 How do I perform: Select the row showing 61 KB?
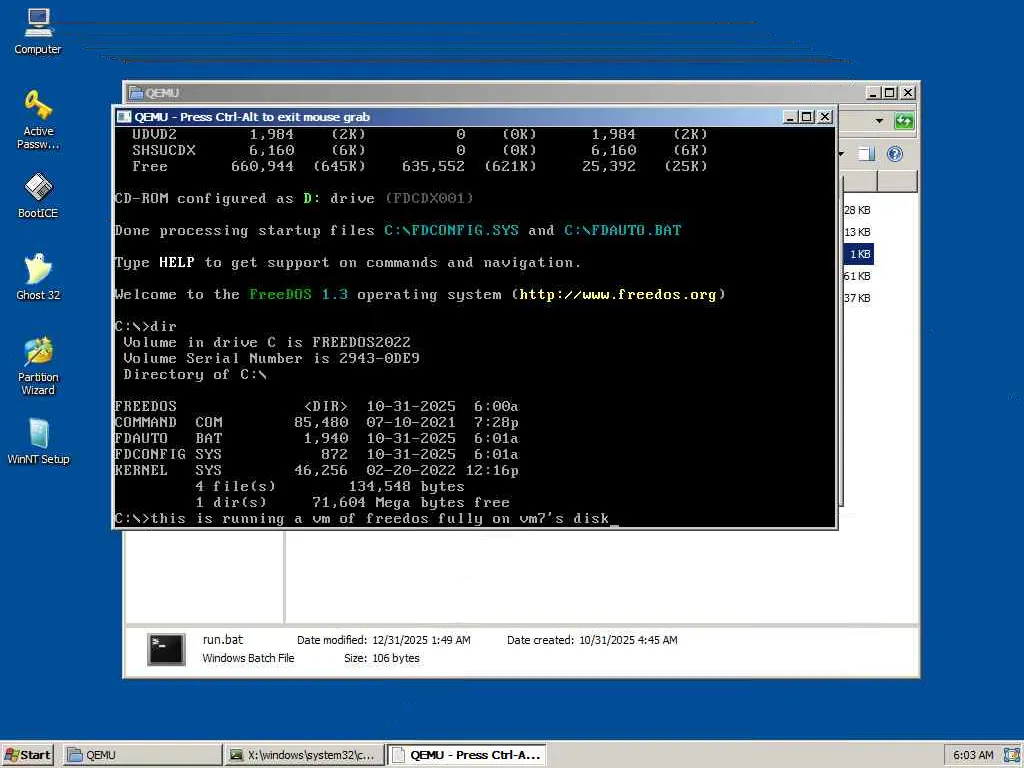(857, 276)
